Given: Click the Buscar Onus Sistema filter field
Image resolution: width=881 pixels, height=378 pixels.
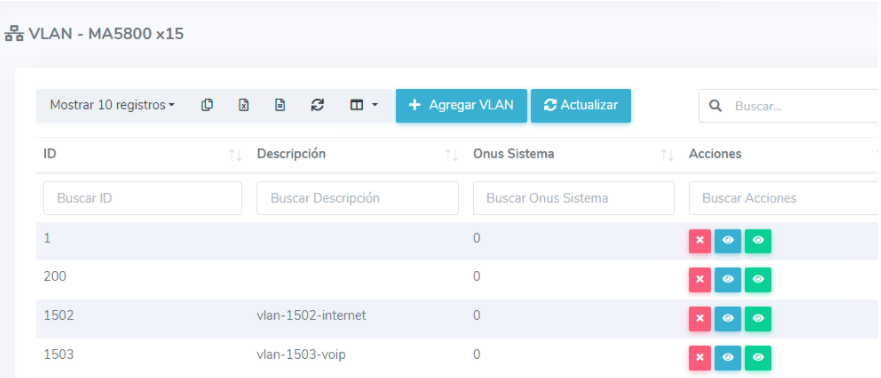Looking at the screenshot, I should click(x=574, y=198).
